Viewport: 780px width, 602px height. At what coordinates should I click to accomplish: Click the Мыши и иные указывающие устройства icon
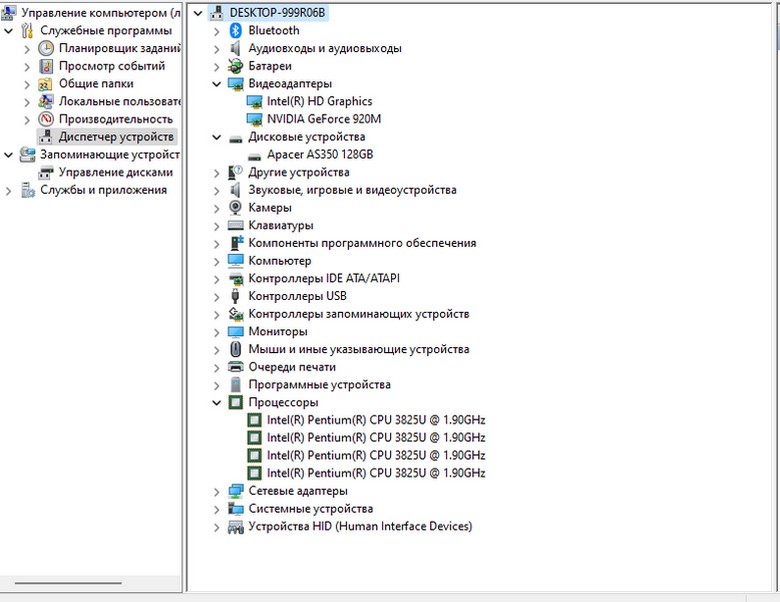(236, 349)
